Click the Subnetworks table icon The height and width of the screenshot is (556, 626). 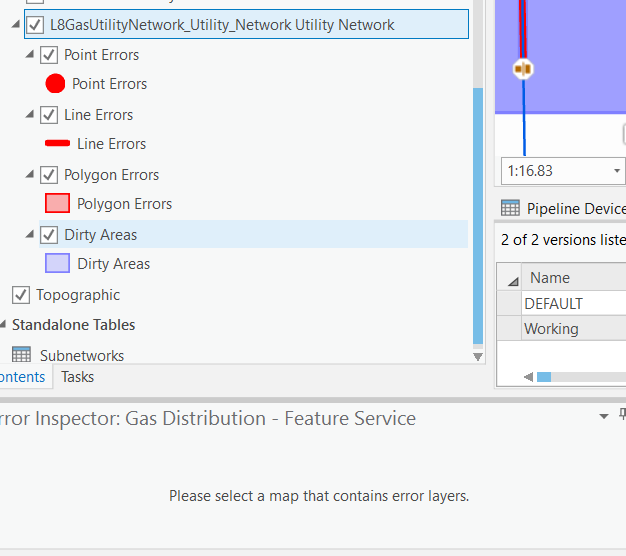pyautogui.click(x=21, y=354)
